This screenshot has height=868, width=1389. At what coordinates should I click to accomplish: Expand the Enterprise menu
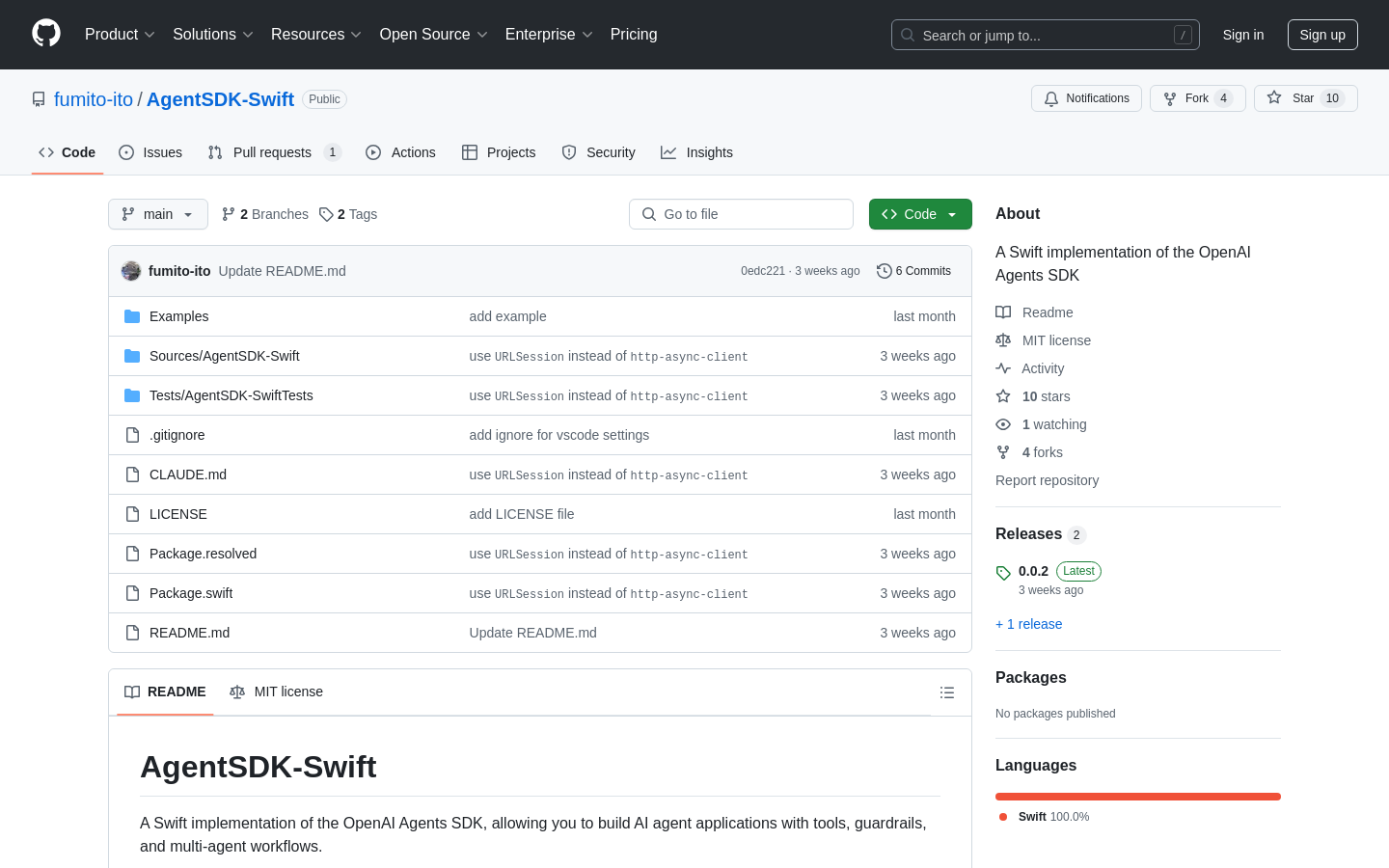[549, 35]
